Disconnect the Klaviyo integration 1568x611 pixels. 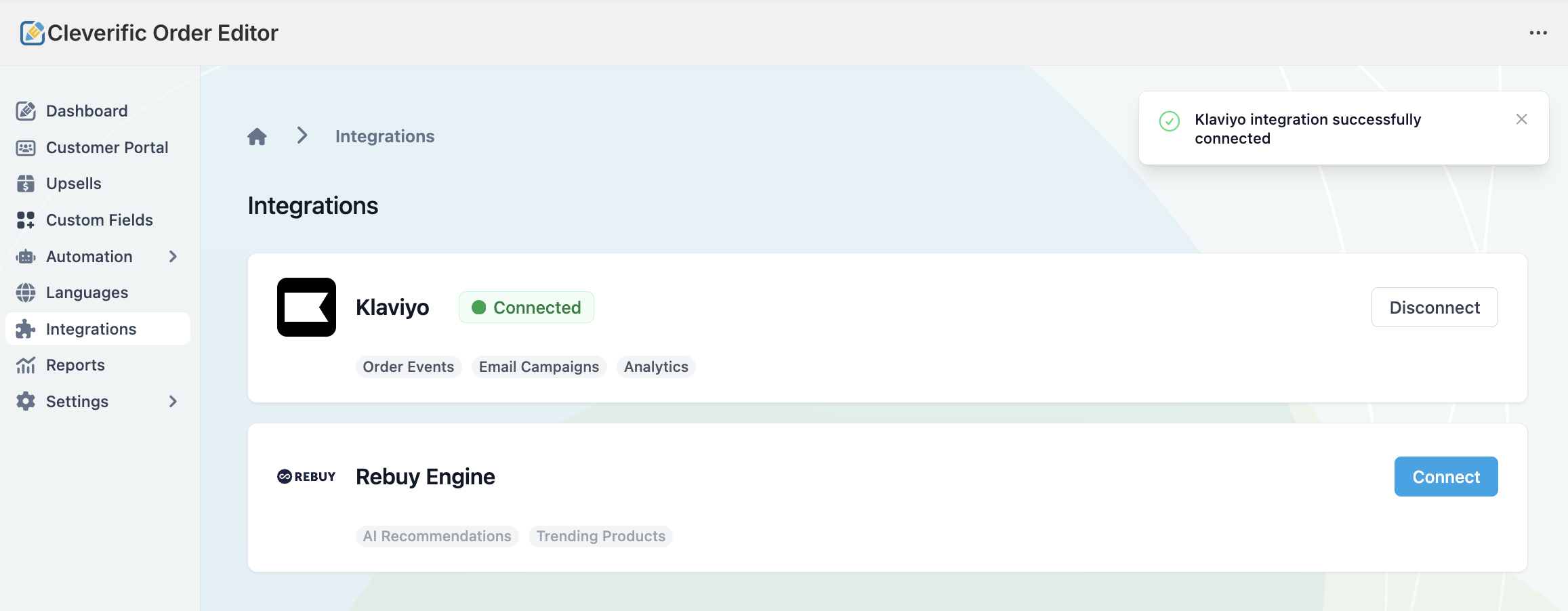coord(1435,308)
